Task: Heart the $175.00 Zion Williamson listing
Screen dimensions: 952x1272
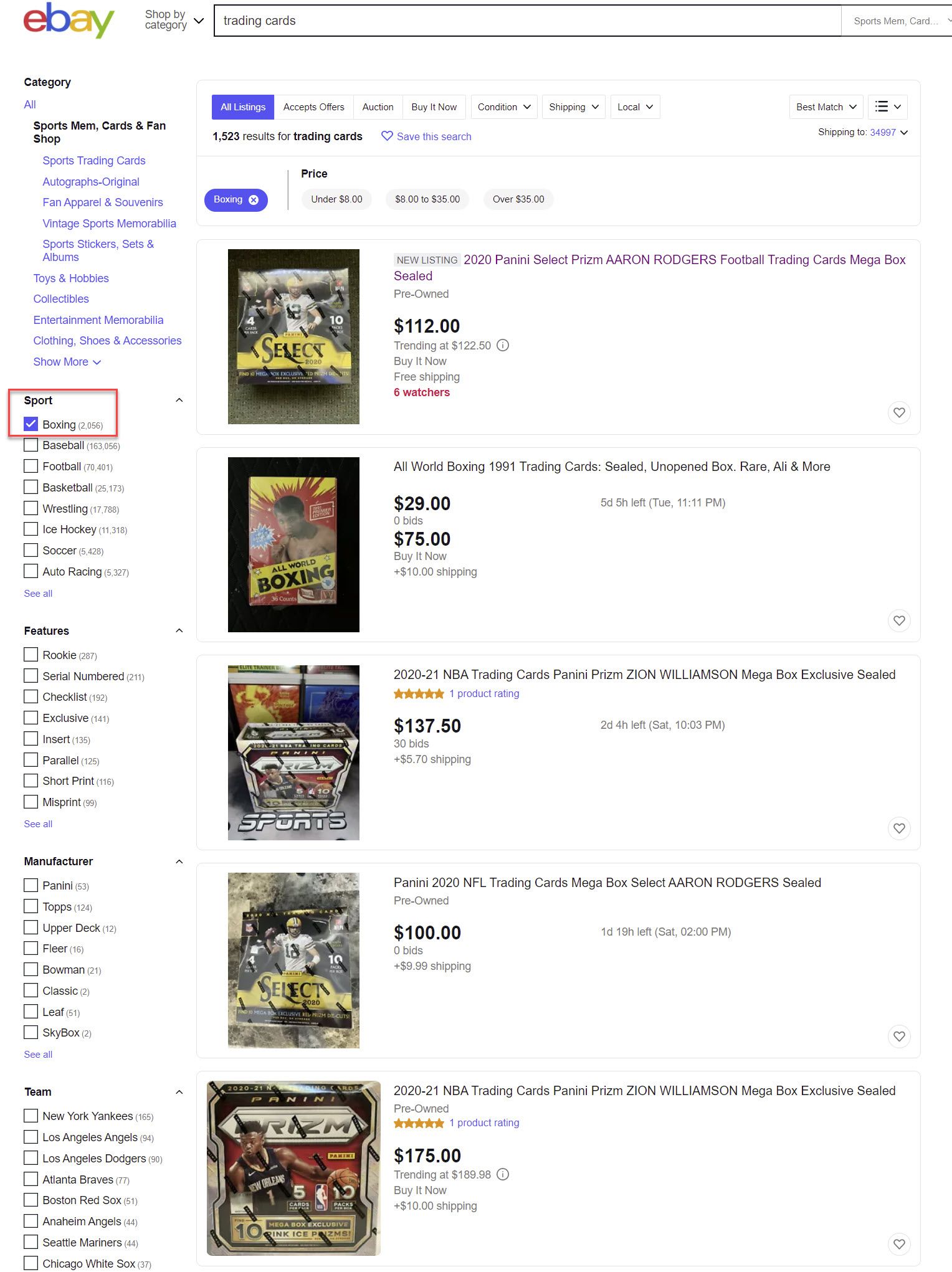Action: tap(899, 1245)
